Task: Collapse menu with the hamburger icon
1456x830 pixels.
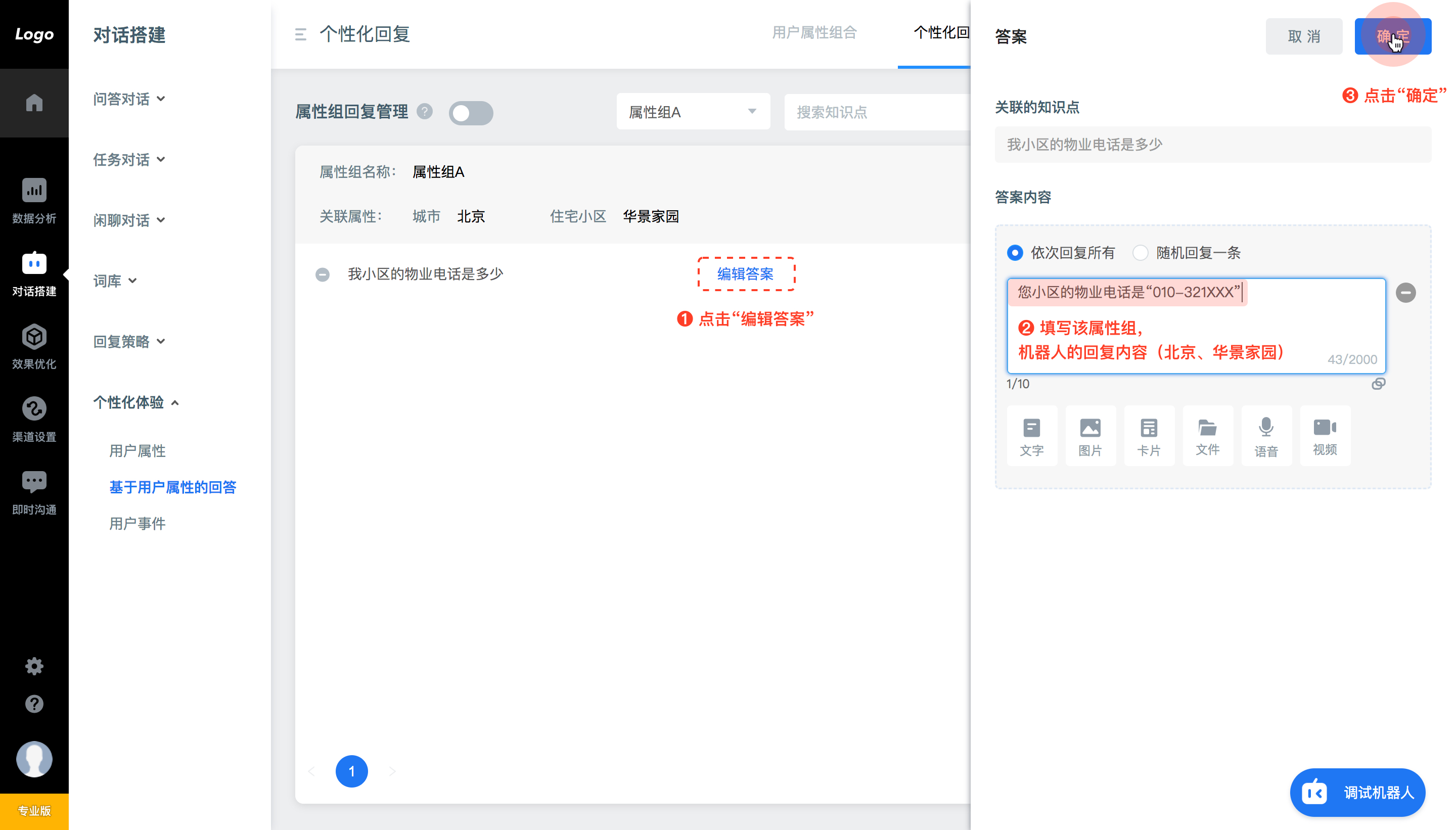Action: click(x=300, y=35)
